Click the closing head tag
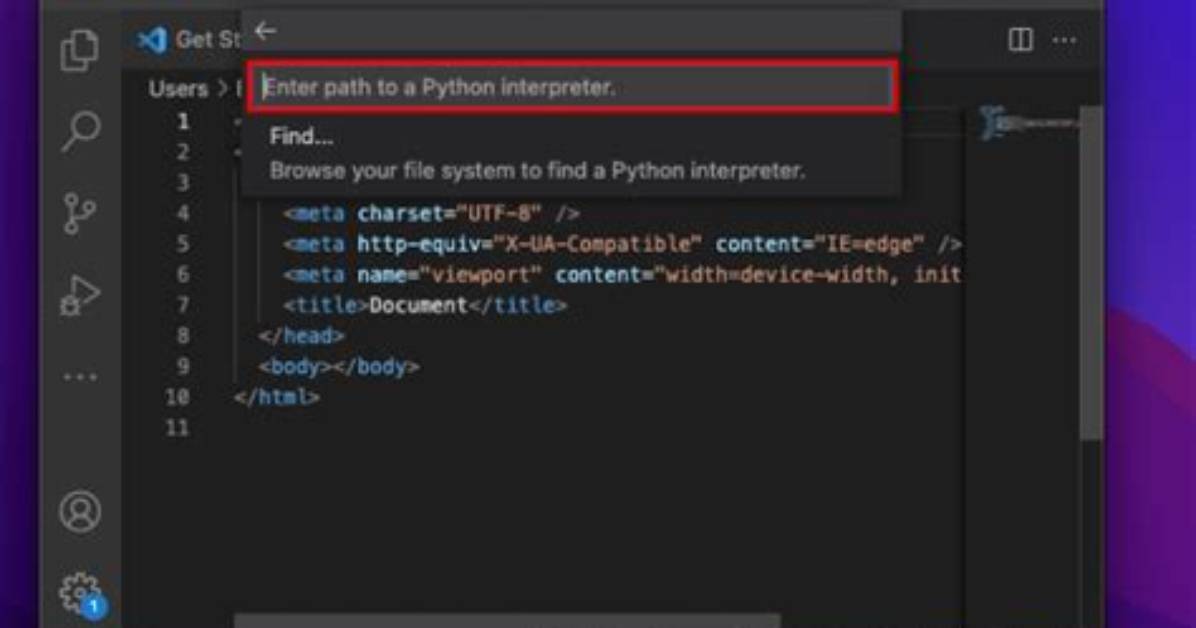The image size is (1196, 628). coord(301,336)
